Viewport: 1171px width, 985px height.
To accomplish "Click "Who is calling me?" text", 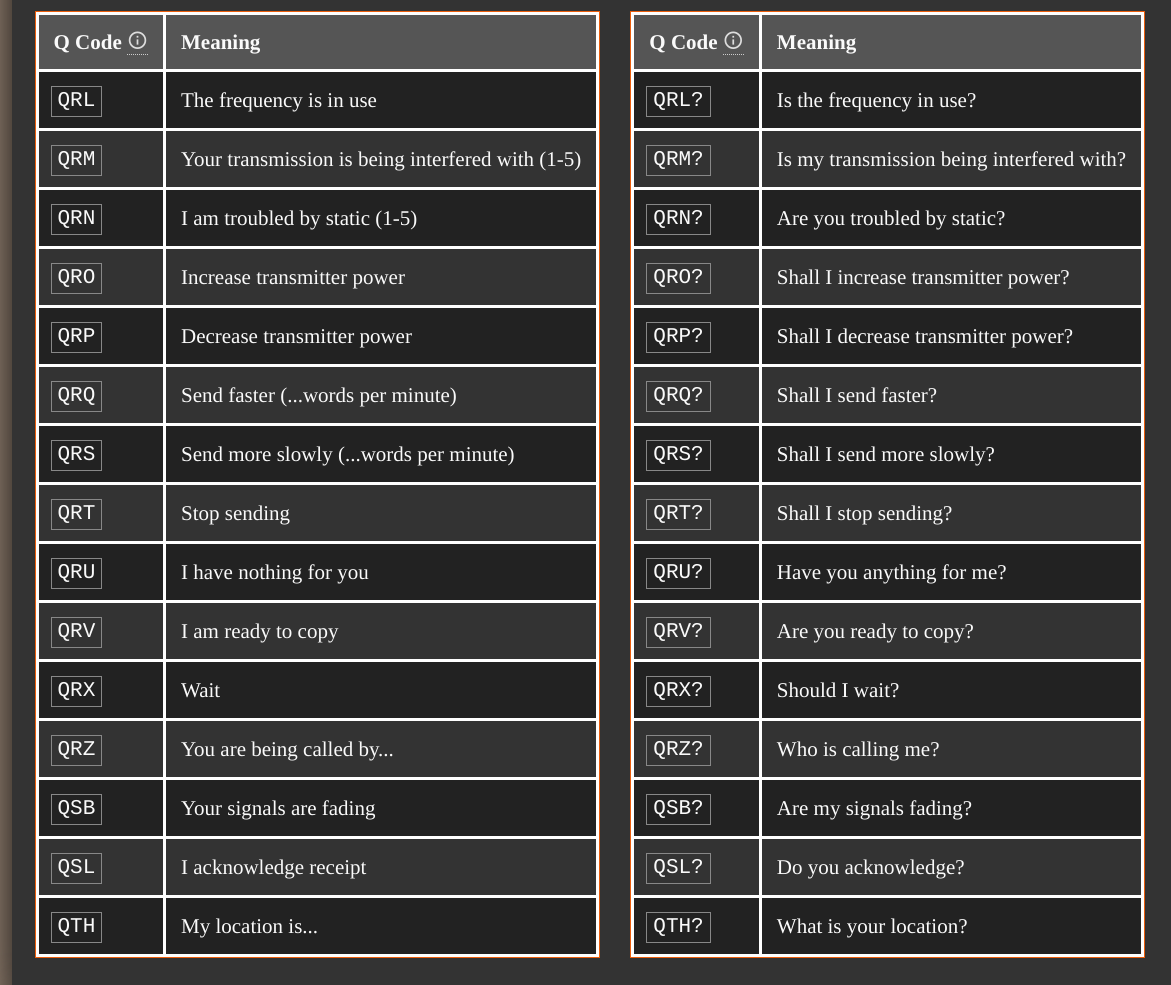I will tap(857, 749).
